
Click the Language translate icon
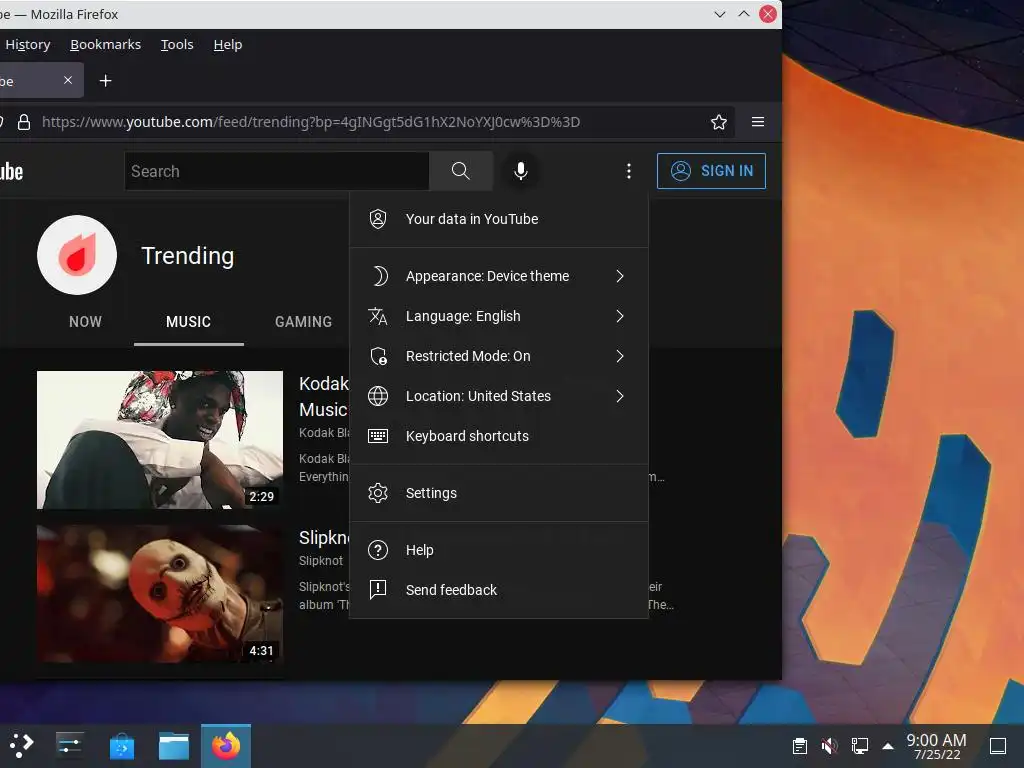click(x=378, y=316)
